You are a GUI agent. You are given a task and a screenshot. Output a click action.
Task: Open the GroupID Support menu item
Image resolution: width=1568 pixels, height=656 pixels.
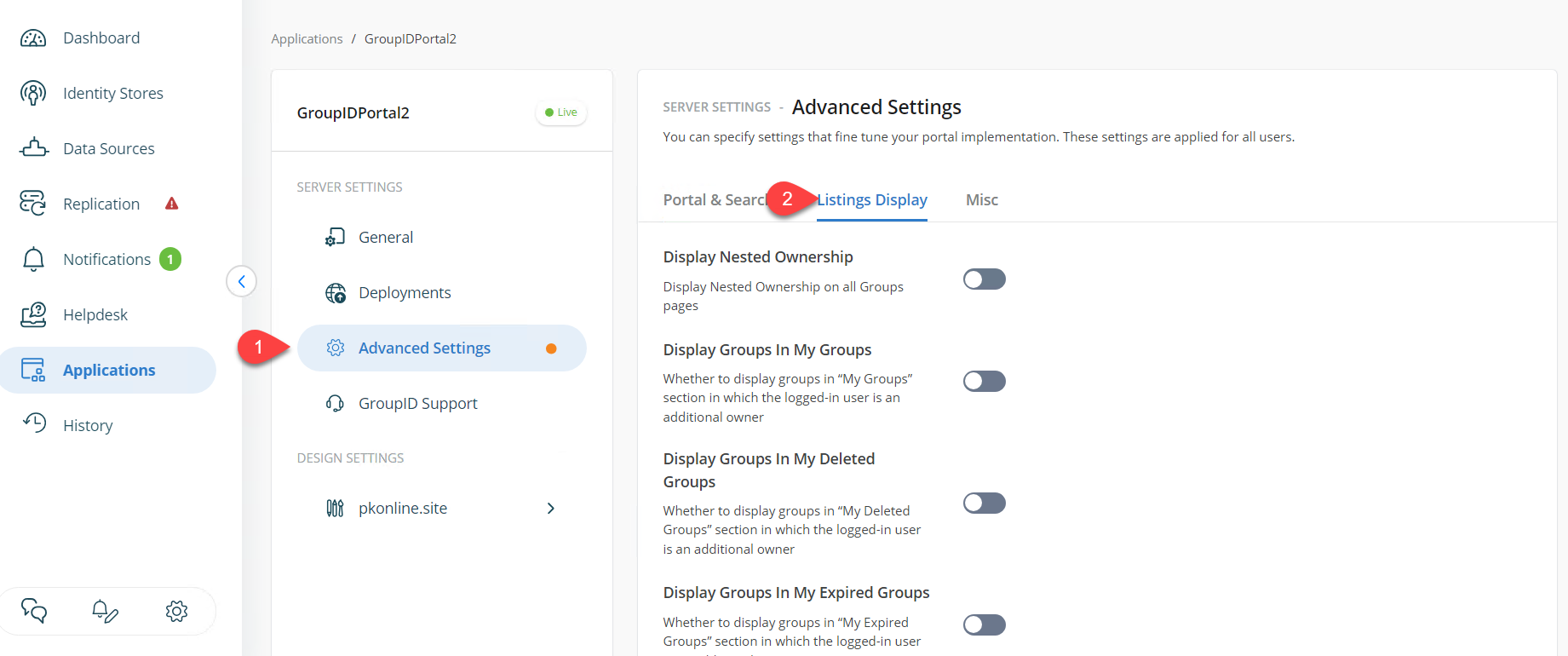pos(442,403)
